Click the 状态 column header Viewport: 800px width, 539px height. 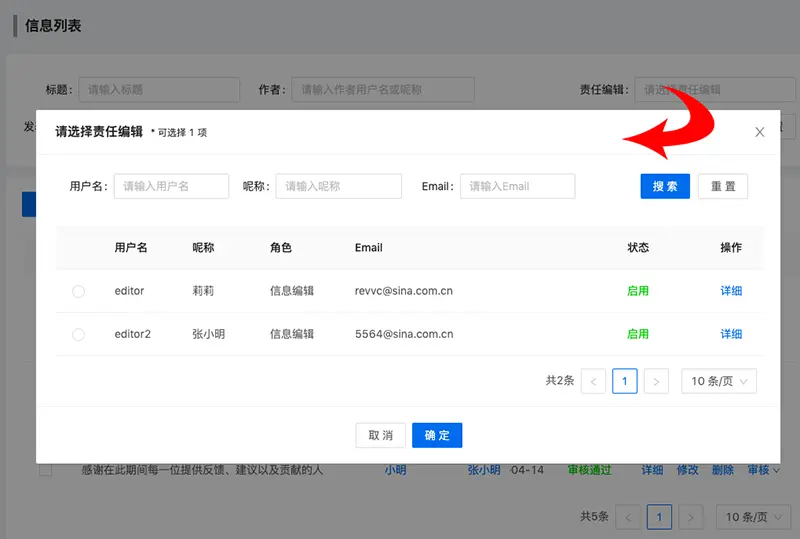[638, 248]
